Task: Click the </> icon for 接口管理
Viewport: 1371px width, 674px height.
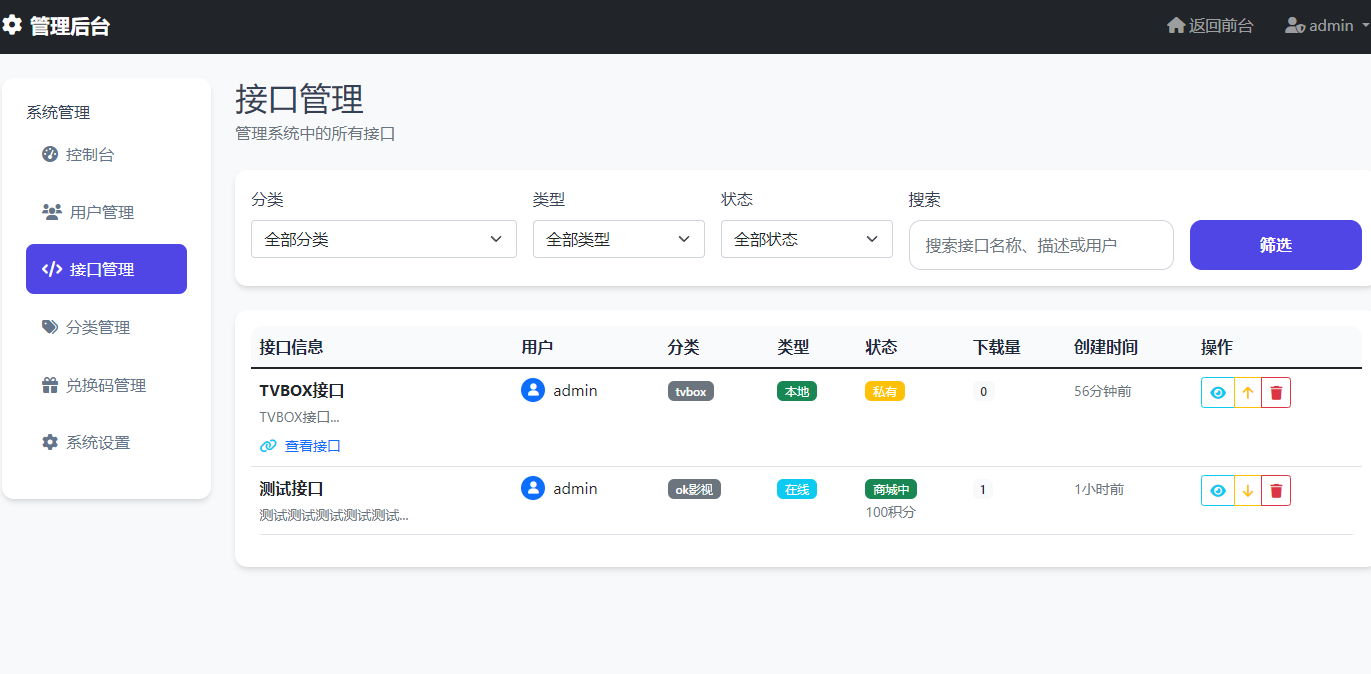Action: pos(51,269)
